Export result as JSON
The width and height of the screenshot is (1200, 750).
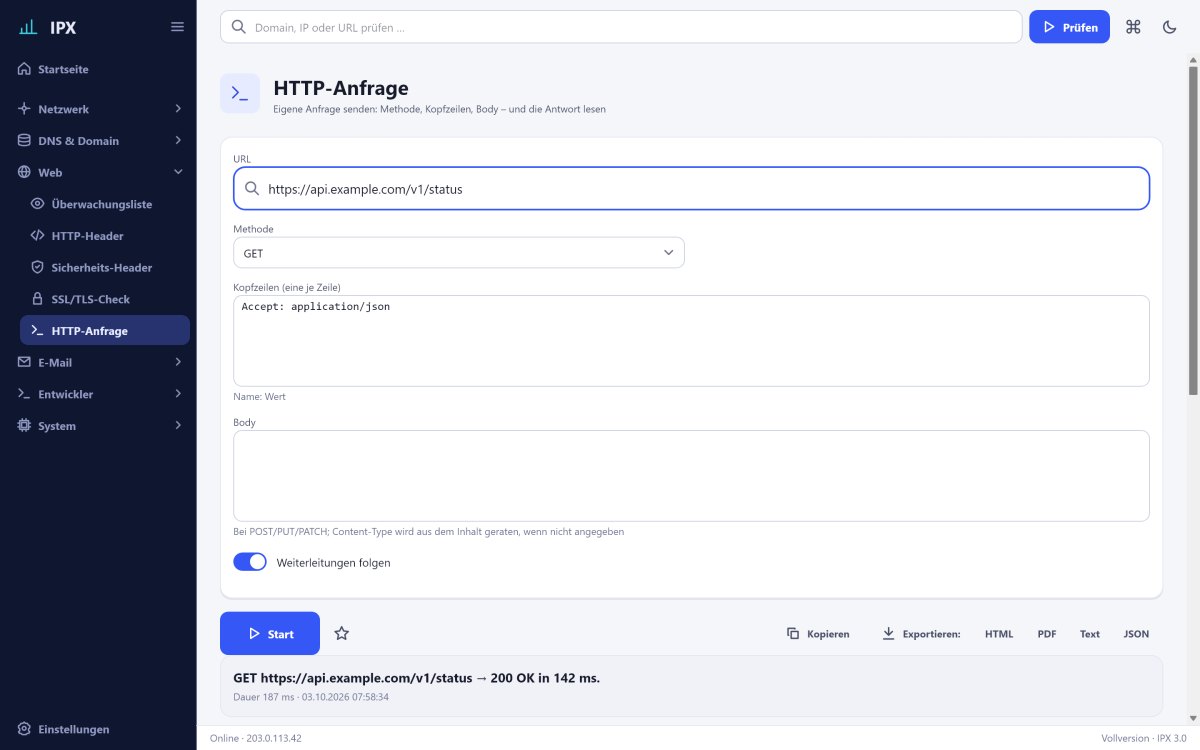coord(1136,634)
